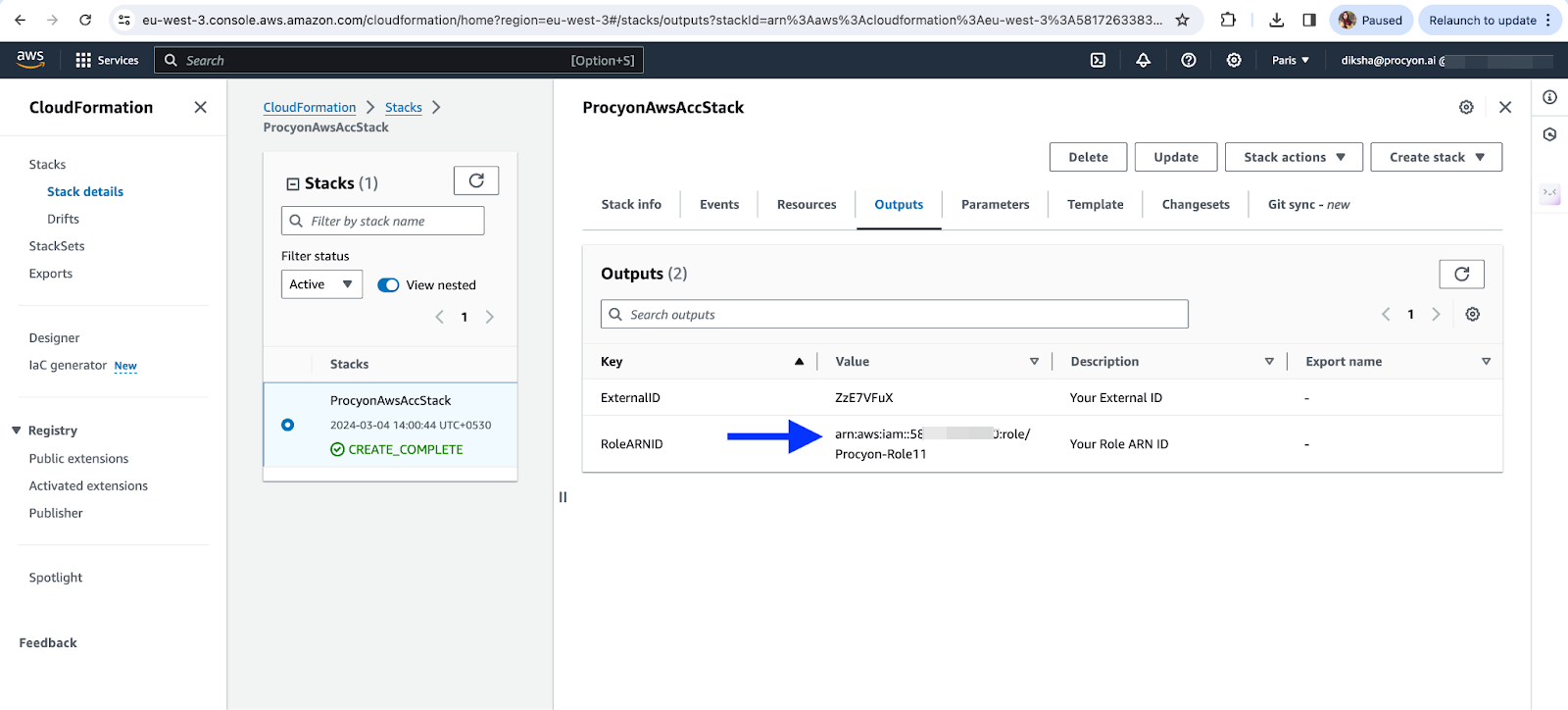Click the Delete stack button
1568x710 pixels.
[x=1088, y=157]
